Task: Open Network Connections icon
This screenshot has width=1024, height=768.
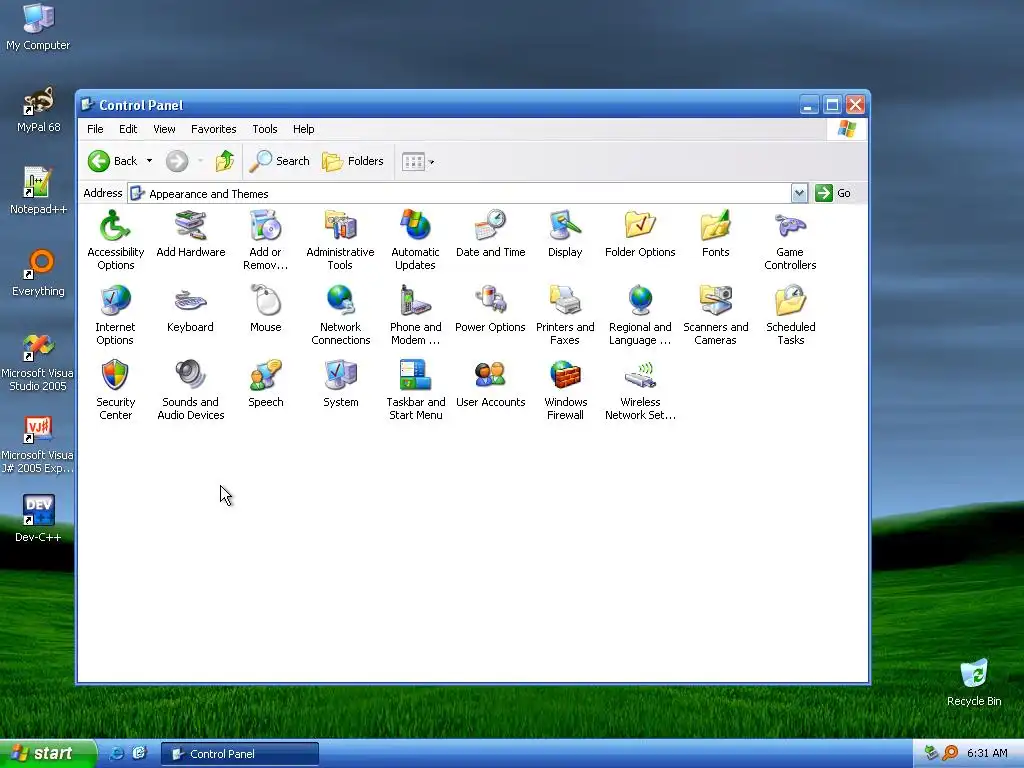Action: point(340,315)
